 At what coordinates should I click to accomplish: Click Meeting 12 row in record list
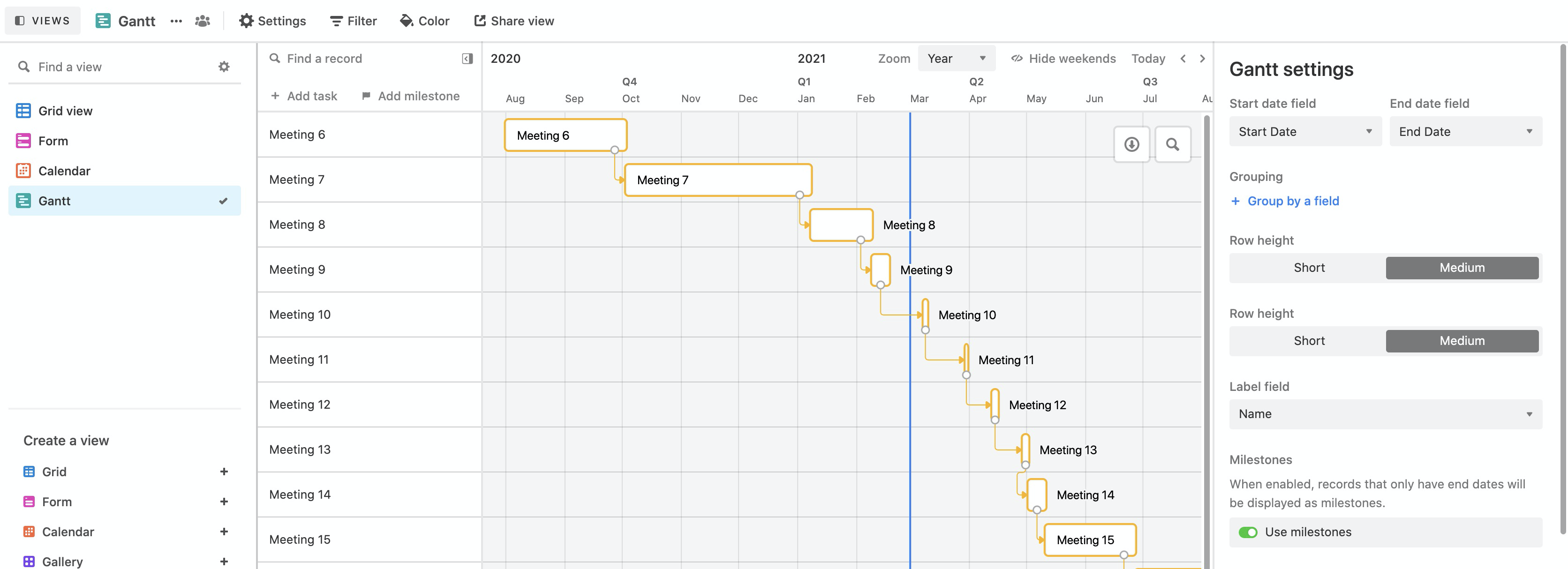tap(369, 404)
